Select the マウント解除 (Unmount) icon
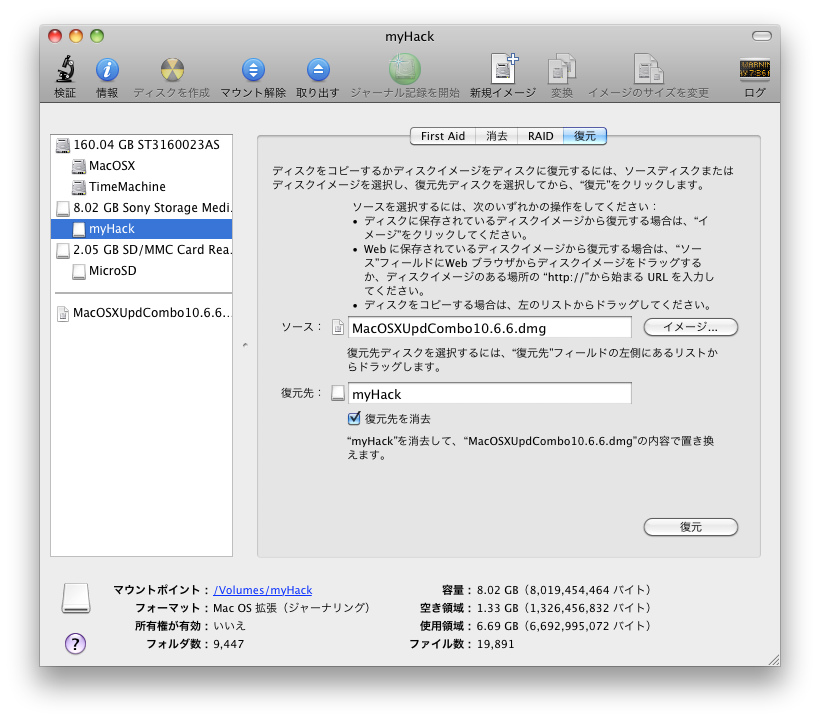The image size is (820, 721). tap(252, 72)
